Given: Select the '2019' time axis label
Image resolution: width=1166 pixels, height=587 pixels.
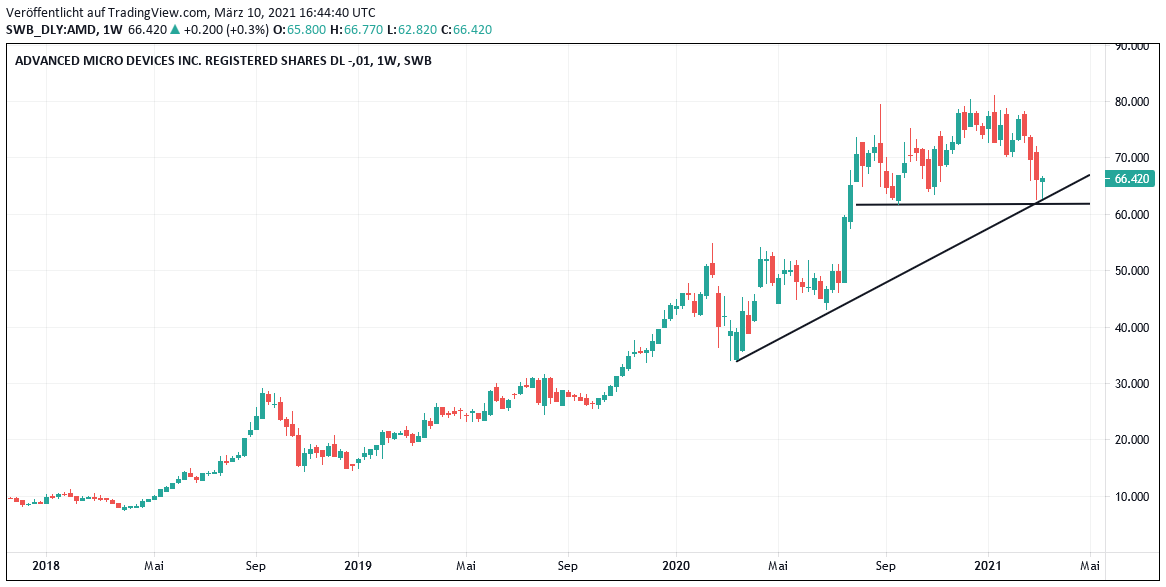Looking at the screenshot, I should coord(358,565).
